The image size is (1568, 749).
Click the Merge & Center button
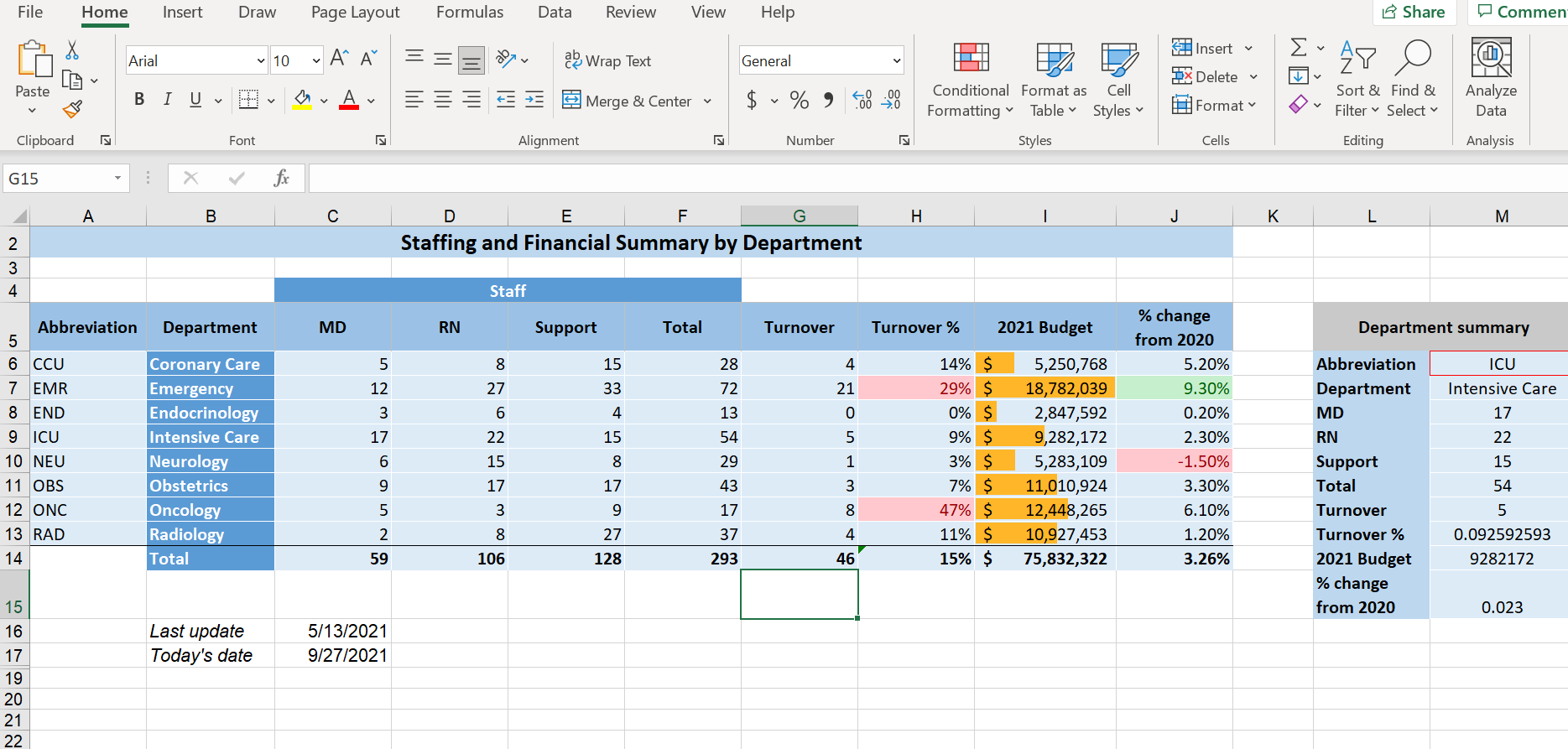628,101
